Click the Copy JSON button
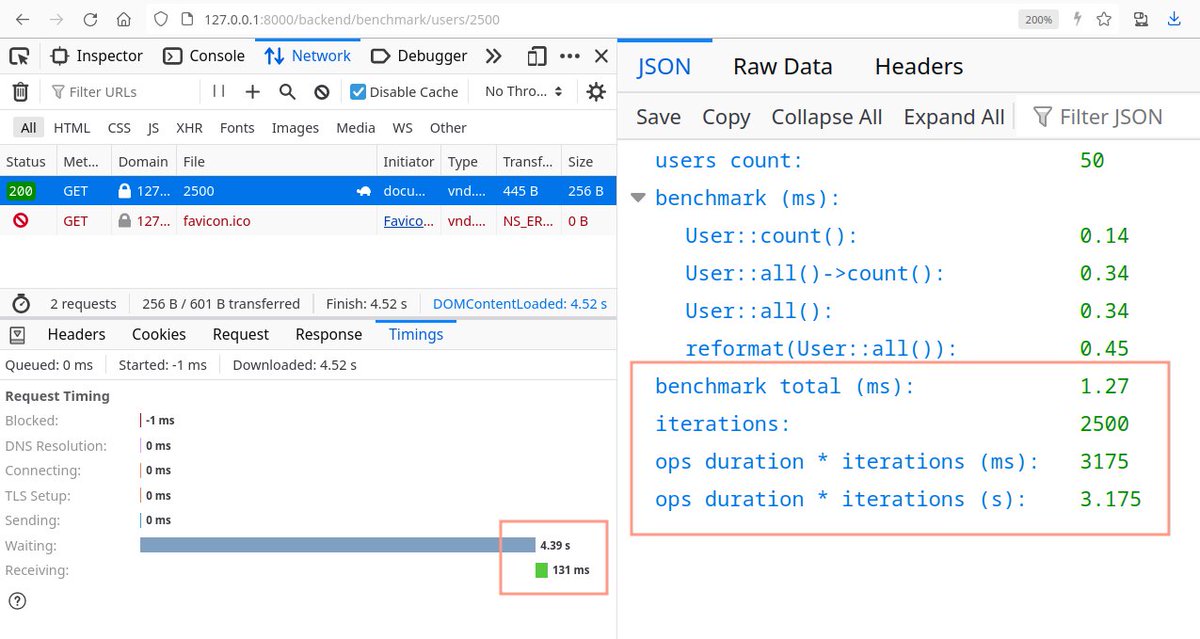1200x639 pixels. pos(726,117)
